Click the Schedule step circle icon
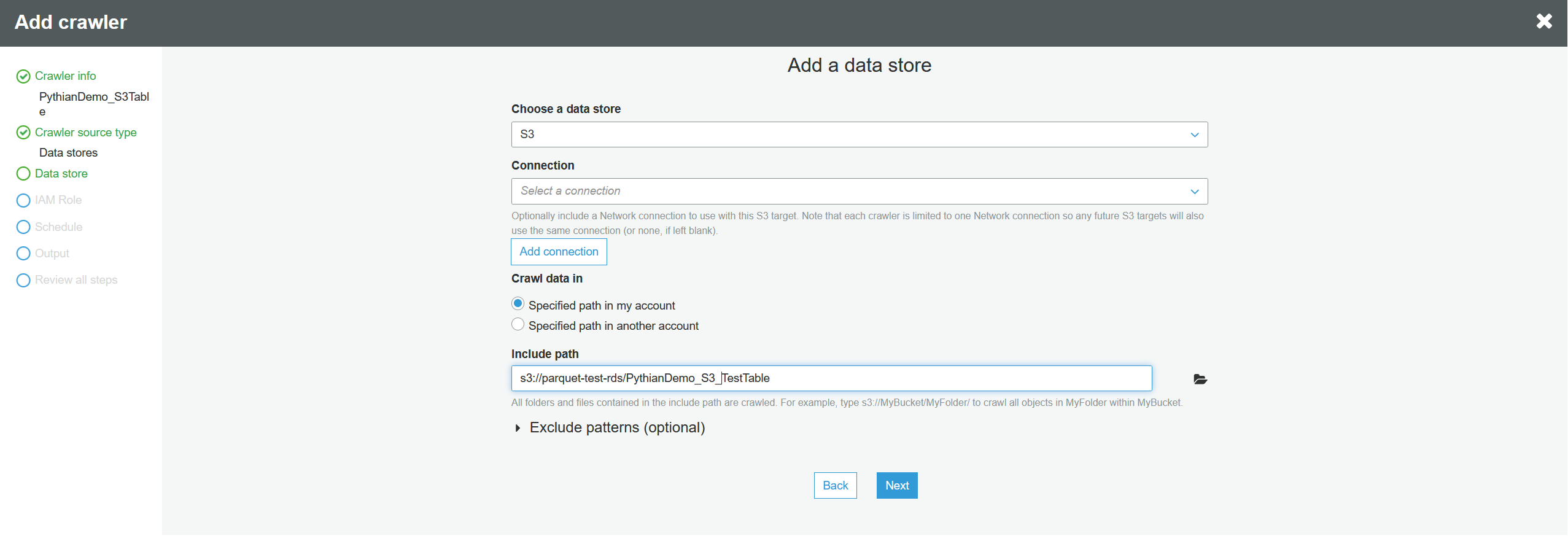This screenshot has width=1568, height=538. 23,227
